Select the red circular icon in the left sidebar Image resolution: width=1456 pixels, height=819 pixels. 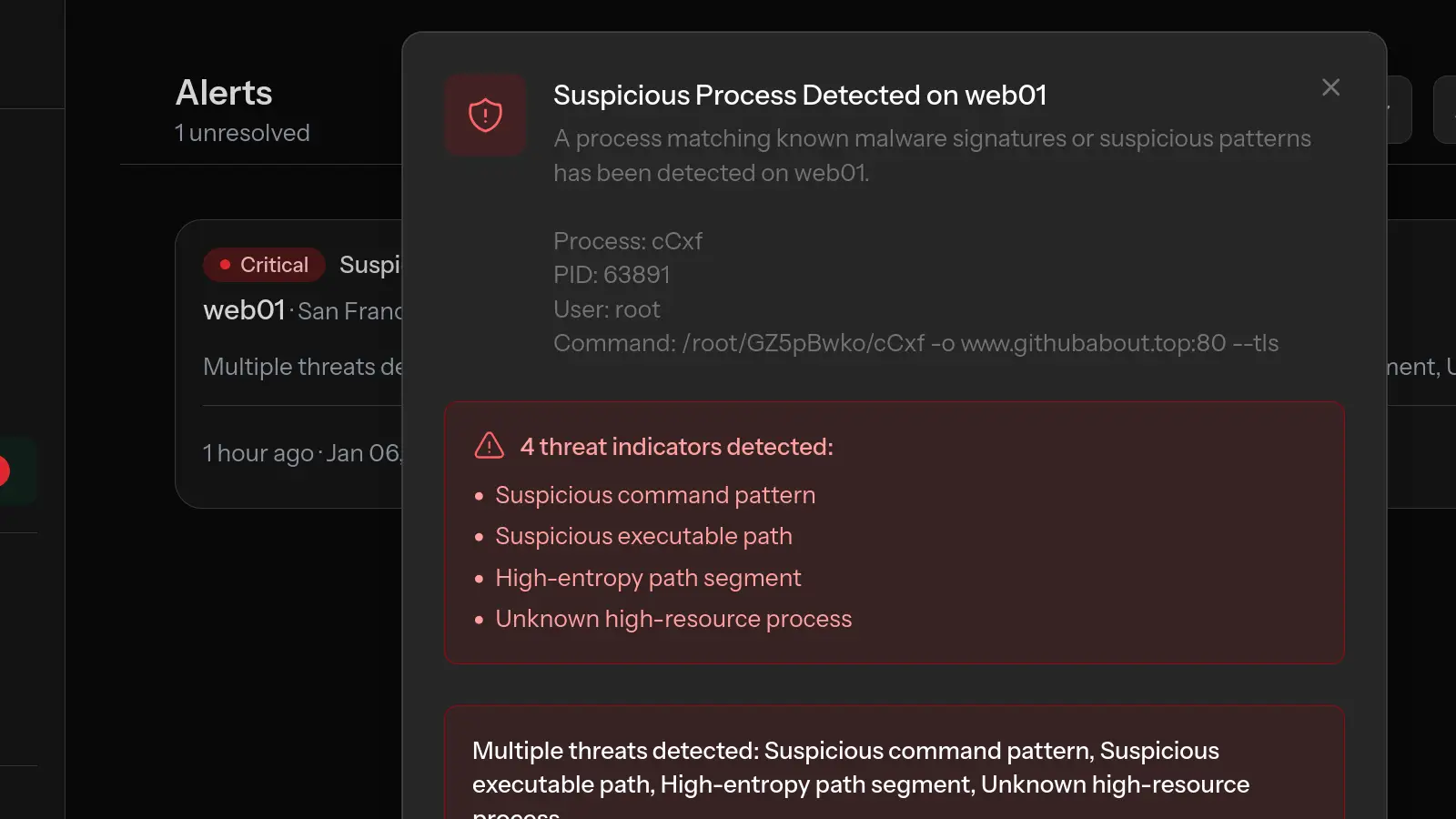tap(5, 471)
